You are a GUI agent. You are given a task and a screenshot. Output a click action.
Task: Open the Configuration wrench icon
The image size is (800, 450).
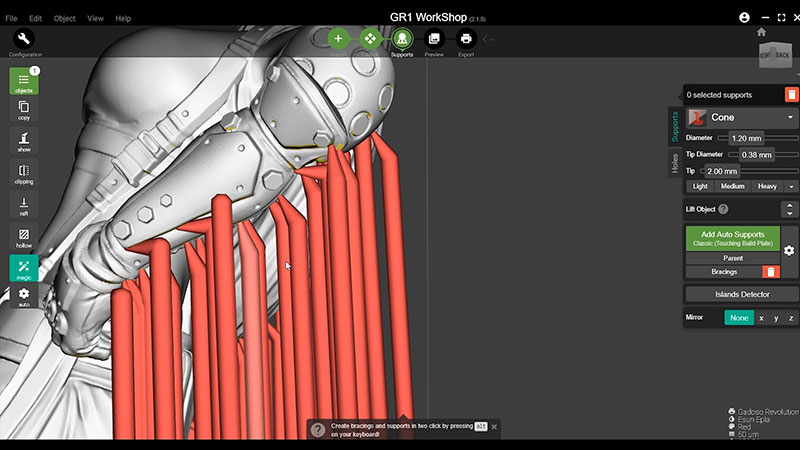pos(24,39)
